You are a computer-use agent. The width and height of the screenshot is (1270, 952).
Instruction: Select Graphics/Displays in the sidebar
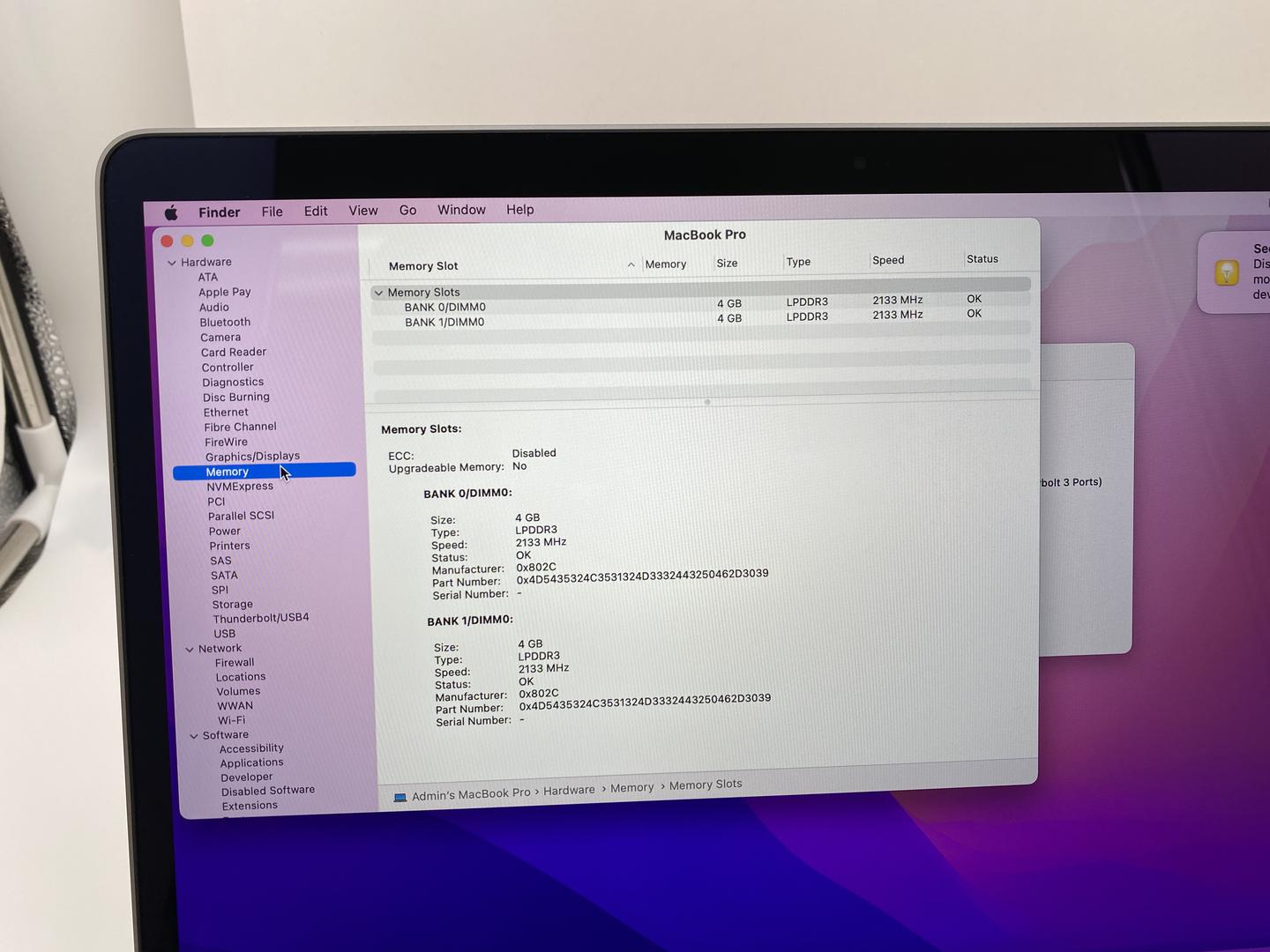click(252, 457)
